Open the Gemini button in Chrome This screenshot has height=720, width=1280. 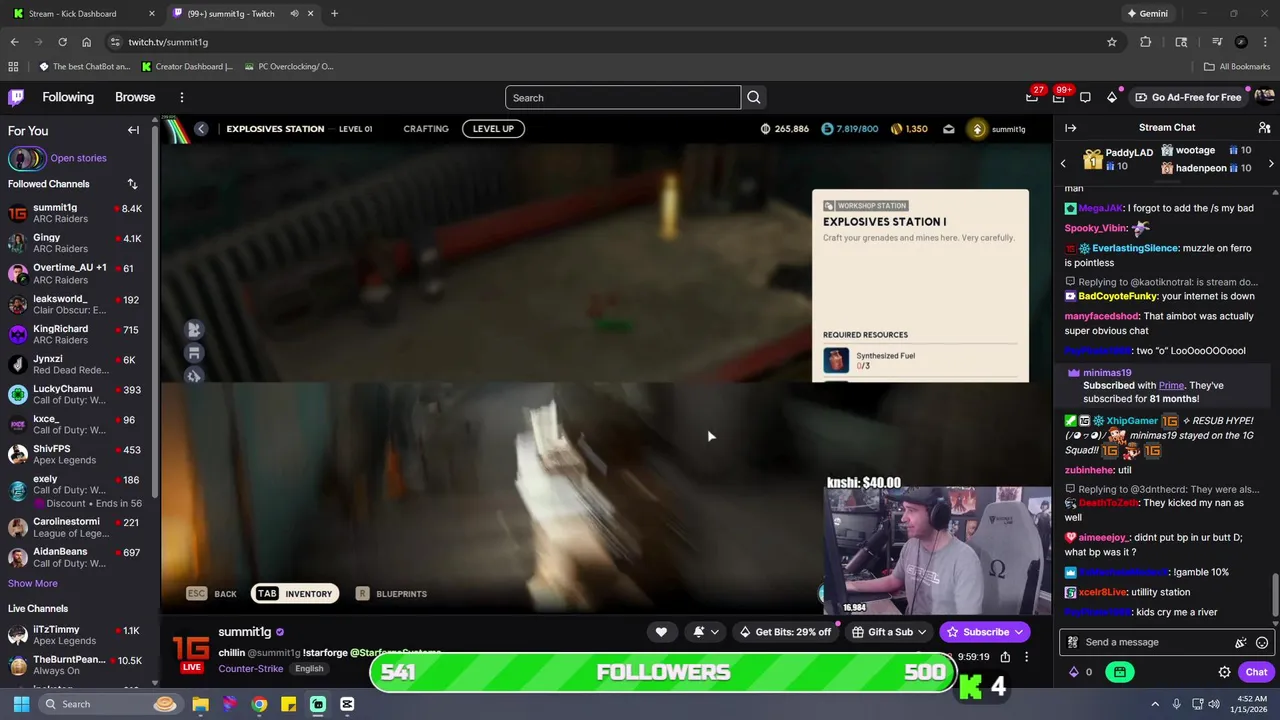click(1147, 14)
